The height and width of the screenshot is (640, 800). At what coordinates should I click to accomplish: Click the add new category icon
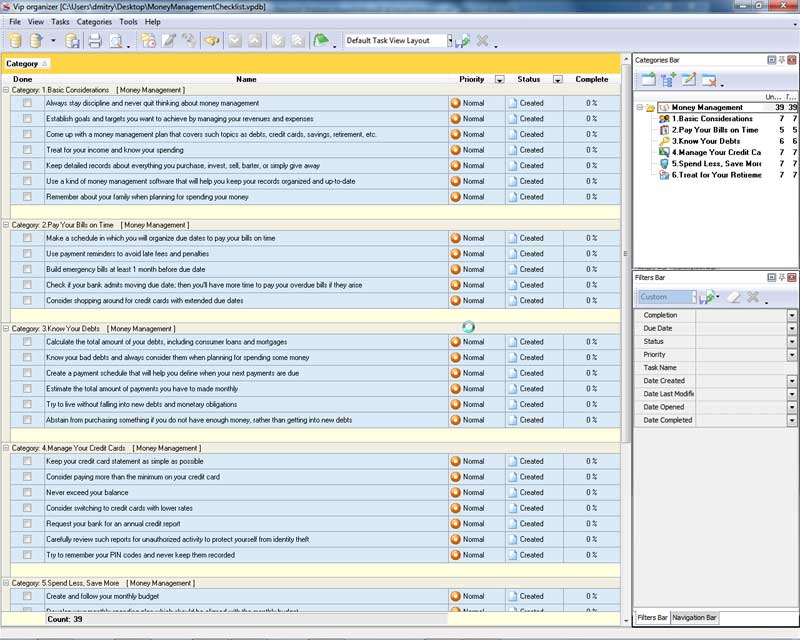(647, 80)
